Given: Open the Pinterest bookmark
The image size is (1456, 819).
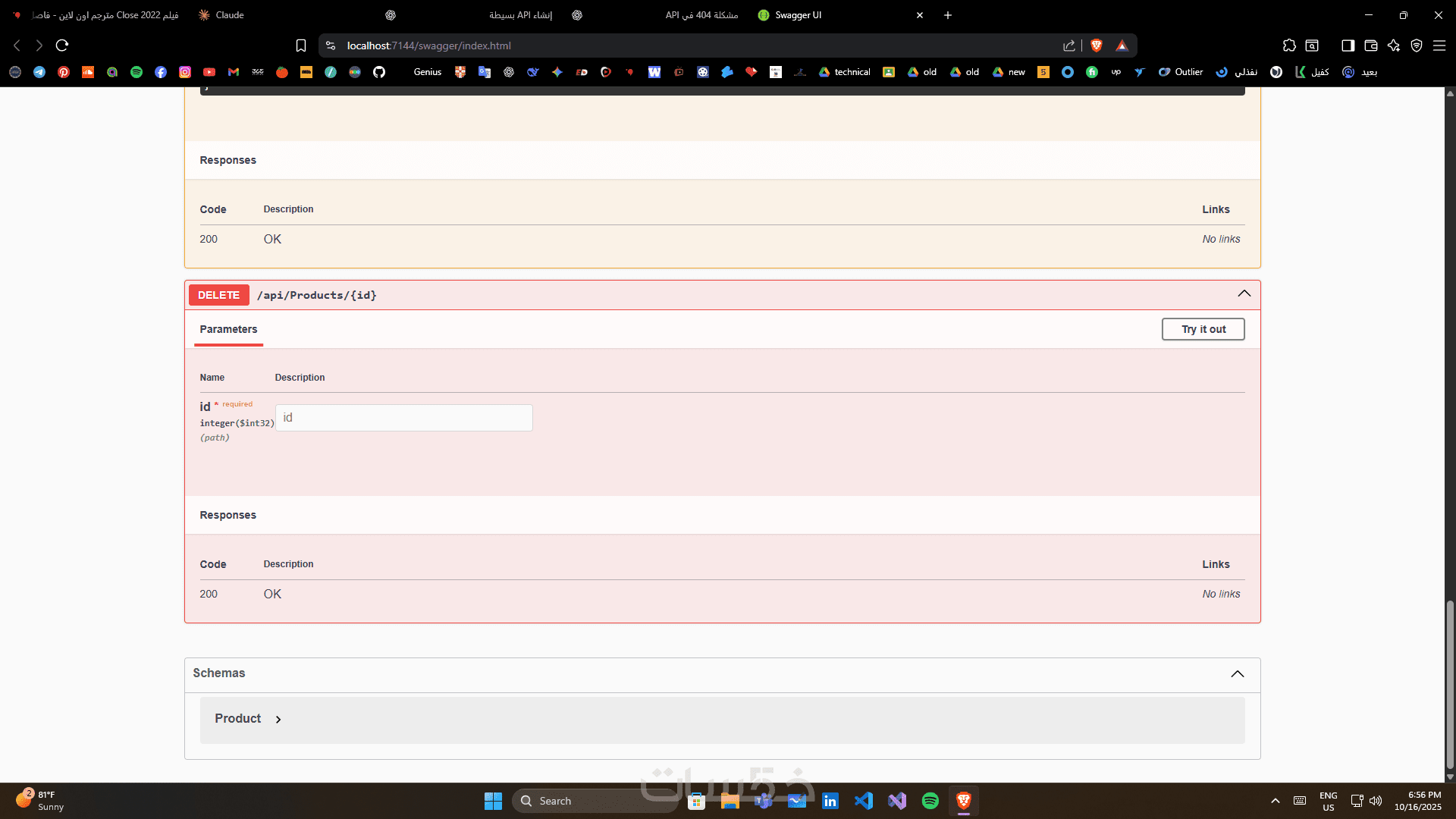Looking at the screenshot, I should 64,72.
